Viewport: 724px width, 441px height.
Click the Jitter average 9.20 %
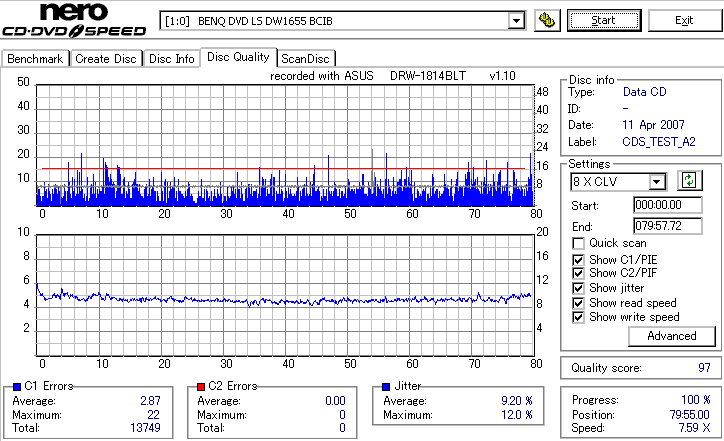click(x=517, y=401)
